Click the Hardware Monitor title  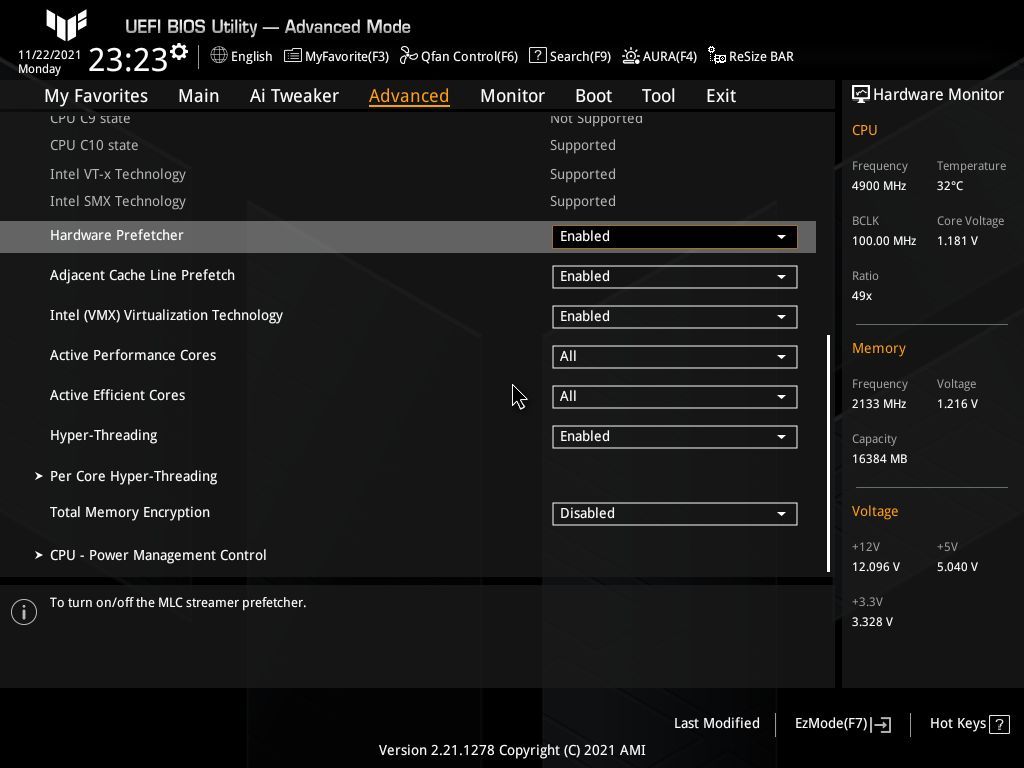938,95
